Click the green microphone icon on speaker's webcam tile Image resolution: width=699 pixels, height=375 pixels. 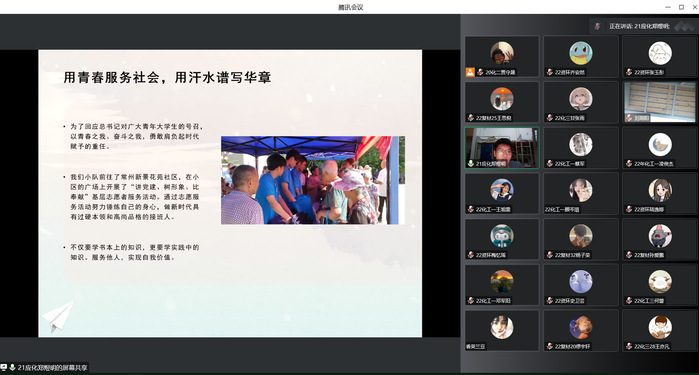470,164
